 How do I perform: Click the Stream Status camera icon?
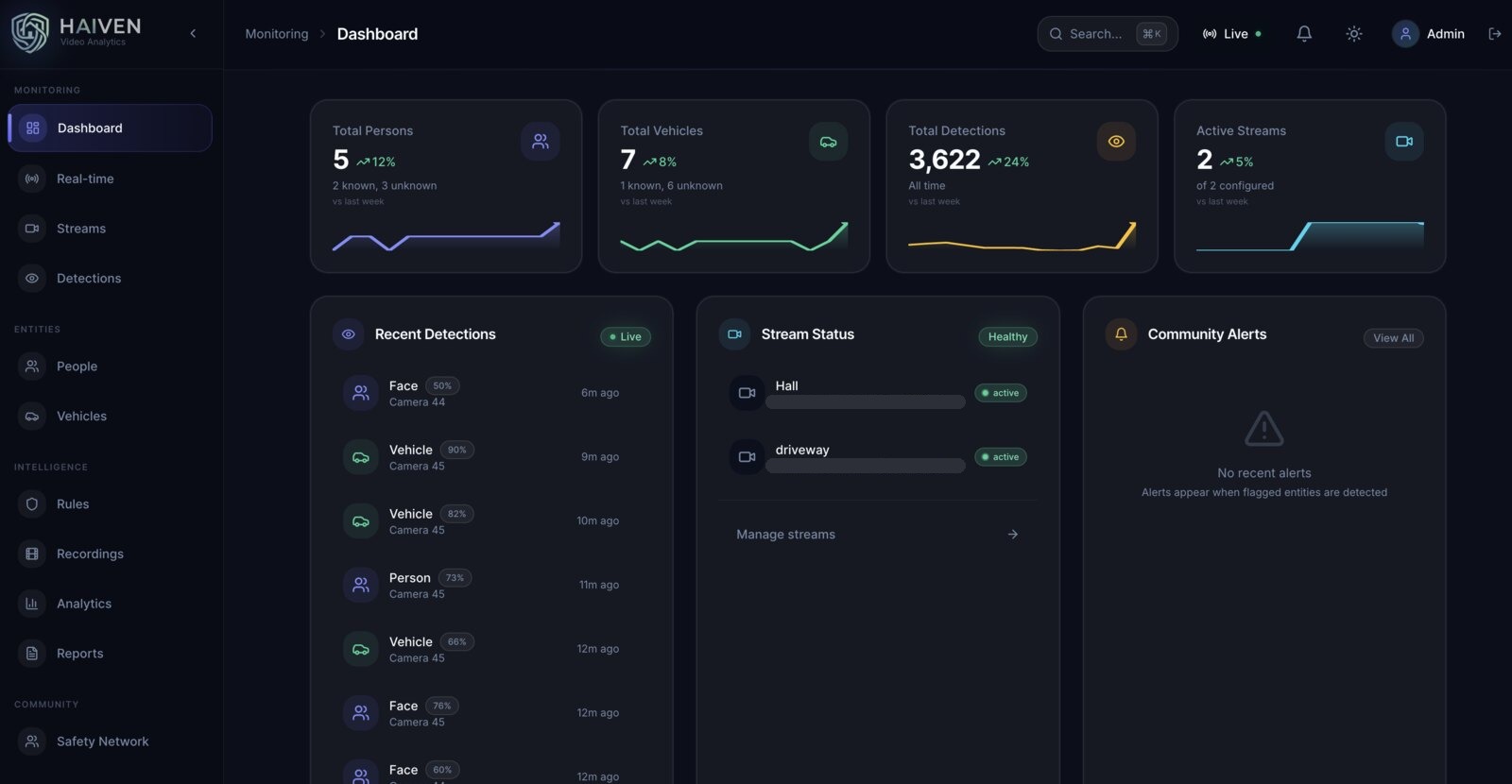point(735,334)
